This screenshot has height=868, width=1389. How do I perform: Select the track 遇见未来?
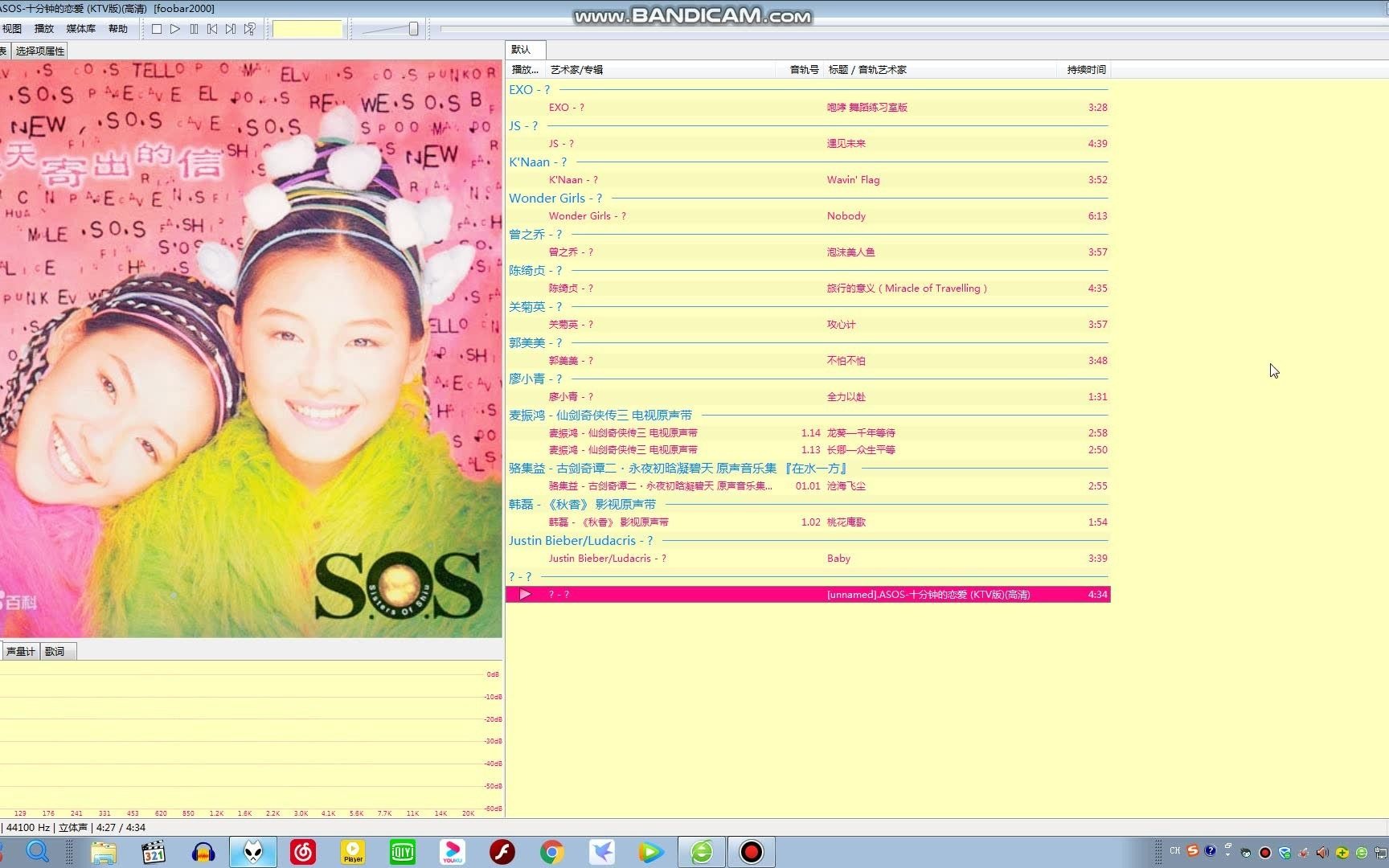808,144
